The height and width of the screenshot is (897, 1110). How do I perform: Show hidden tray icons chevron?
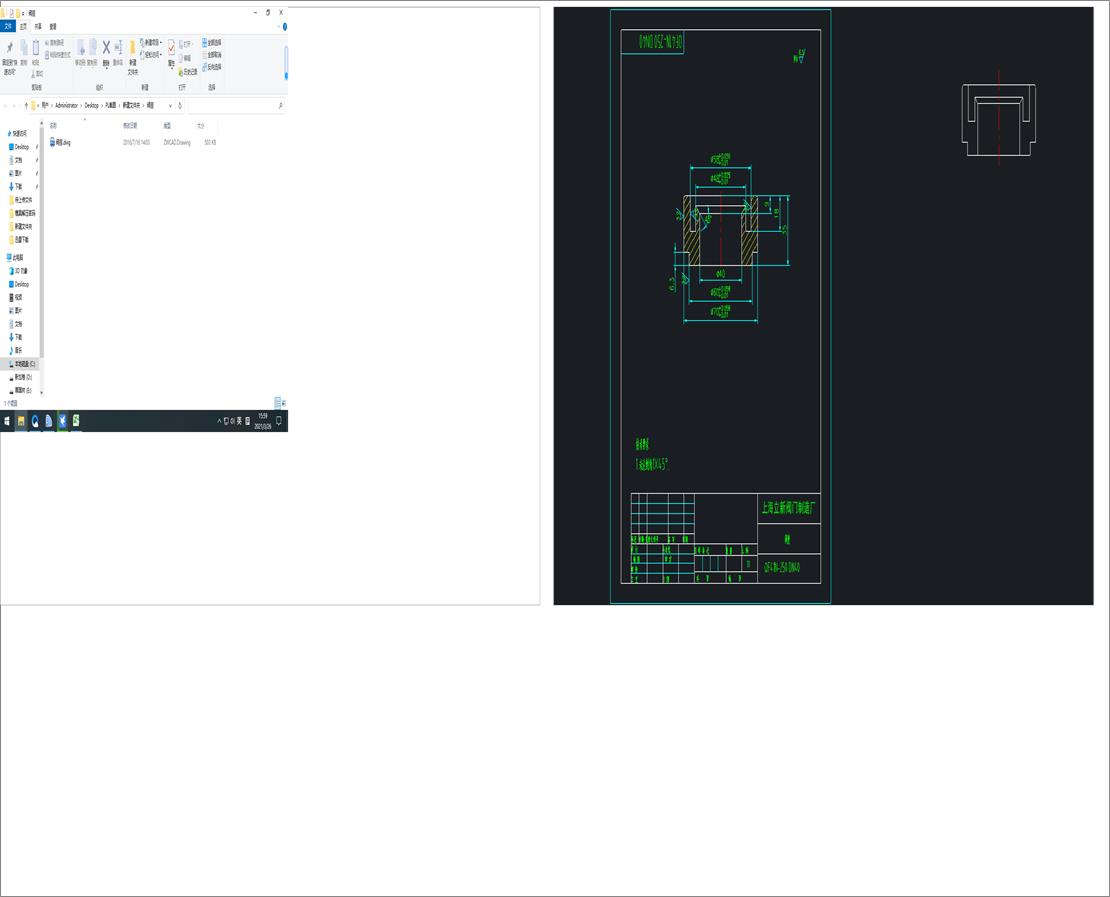click(219, 421)
